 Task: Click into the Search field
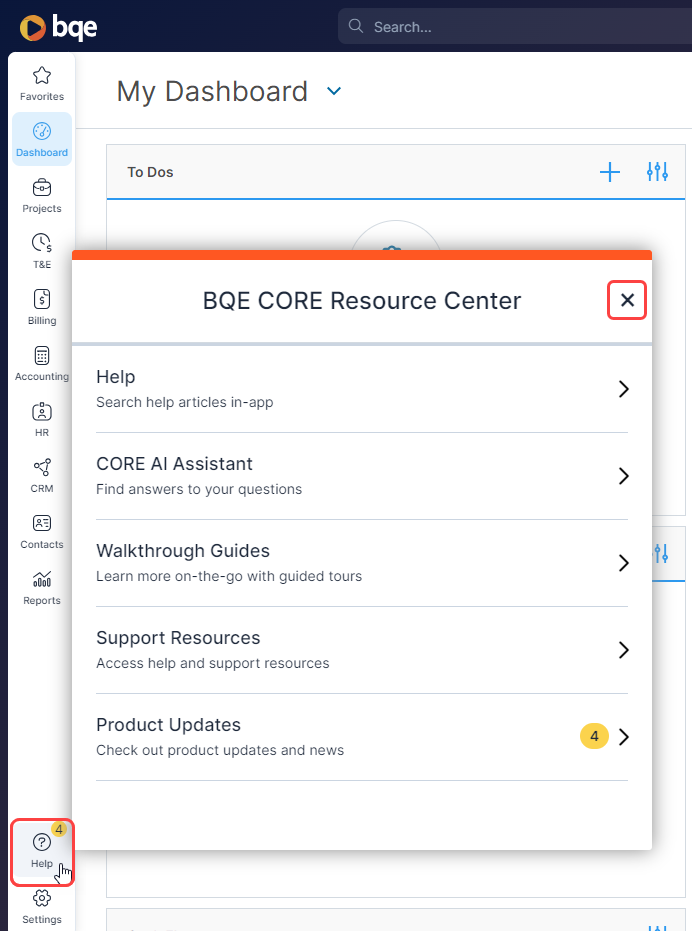pos(514,26)
